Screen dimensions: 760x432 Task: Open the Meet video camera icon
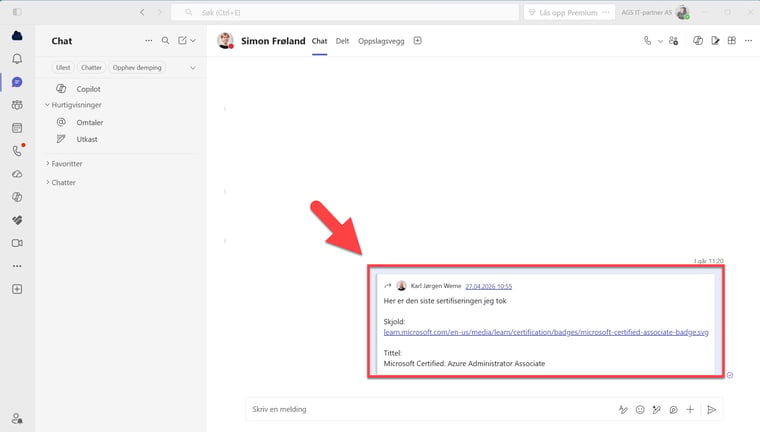pos(17,243)
